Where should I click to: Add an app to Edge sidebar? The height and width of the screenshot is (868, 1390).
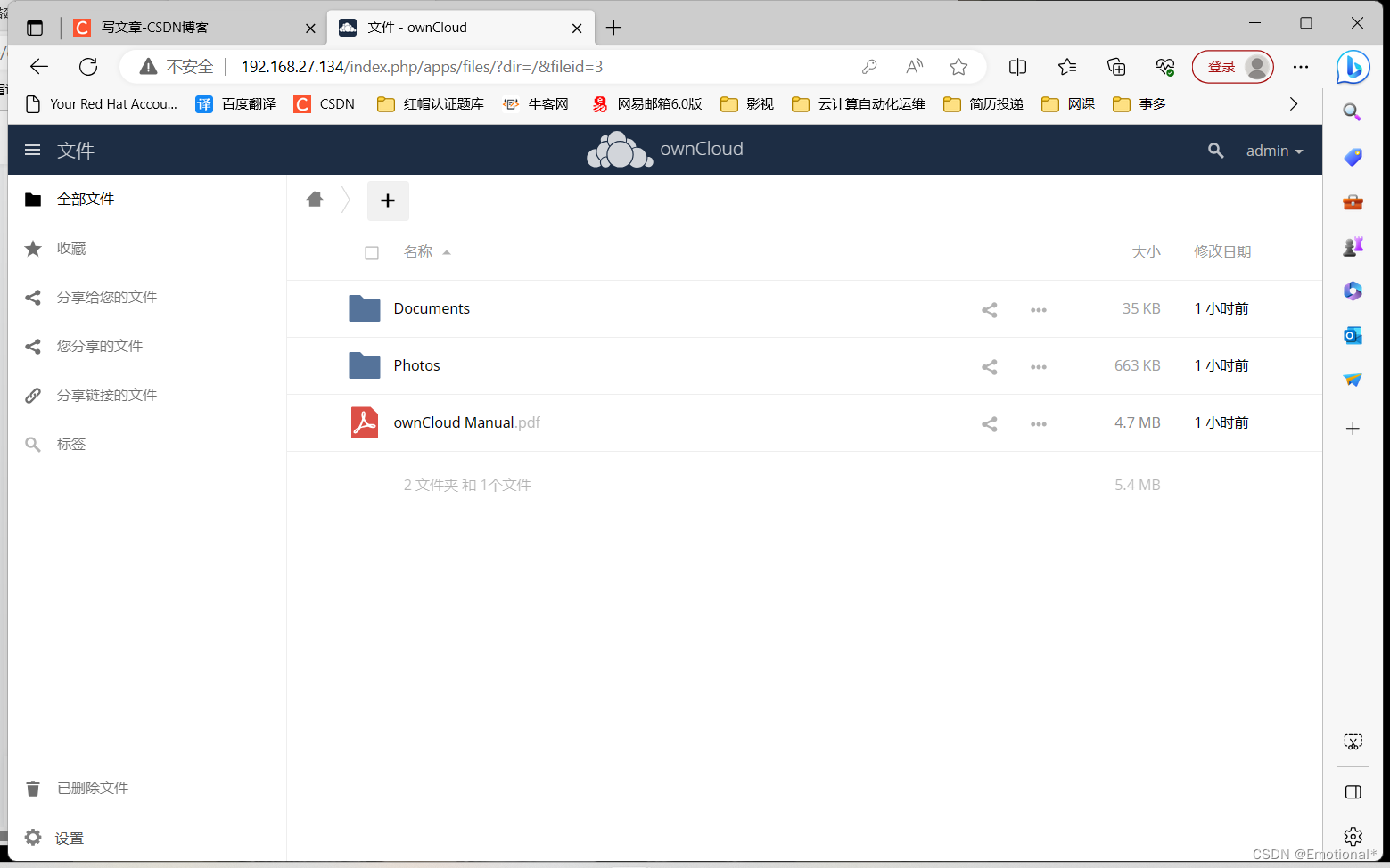click(x=1353, y=429)
